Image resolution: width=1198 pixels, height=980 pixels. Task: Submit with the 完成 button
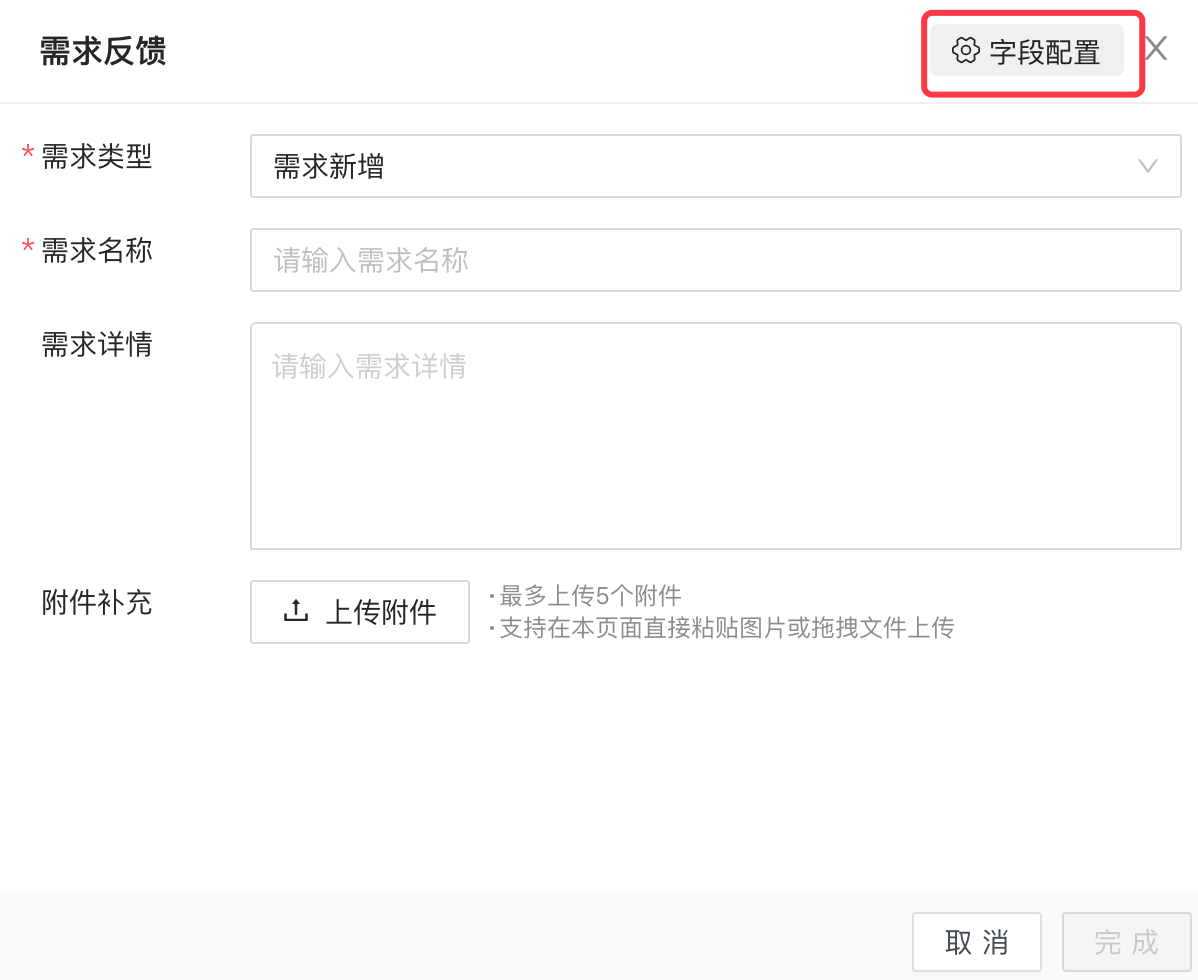1125,941
